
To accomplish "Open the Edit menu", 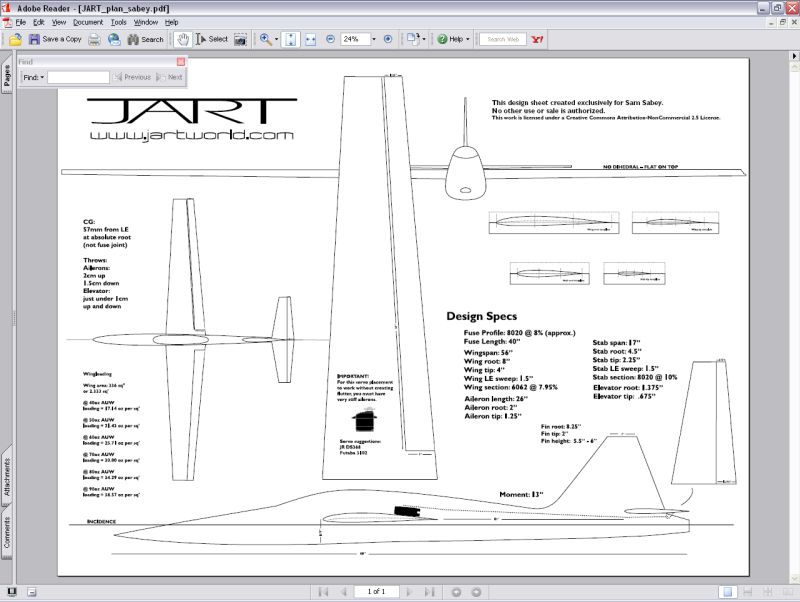I will 39,22.
